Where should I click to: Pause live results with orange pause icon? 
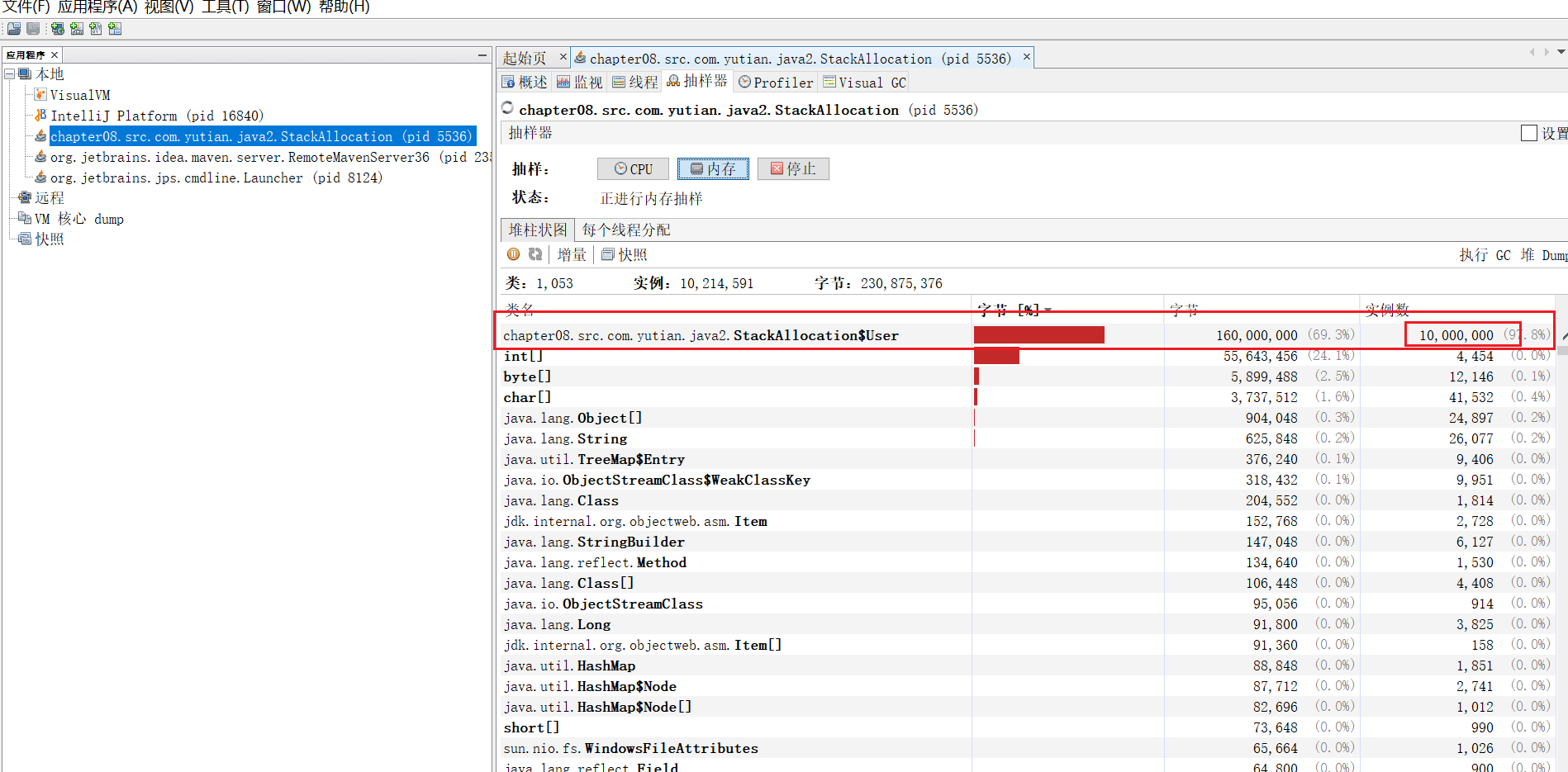pos(514,254)
